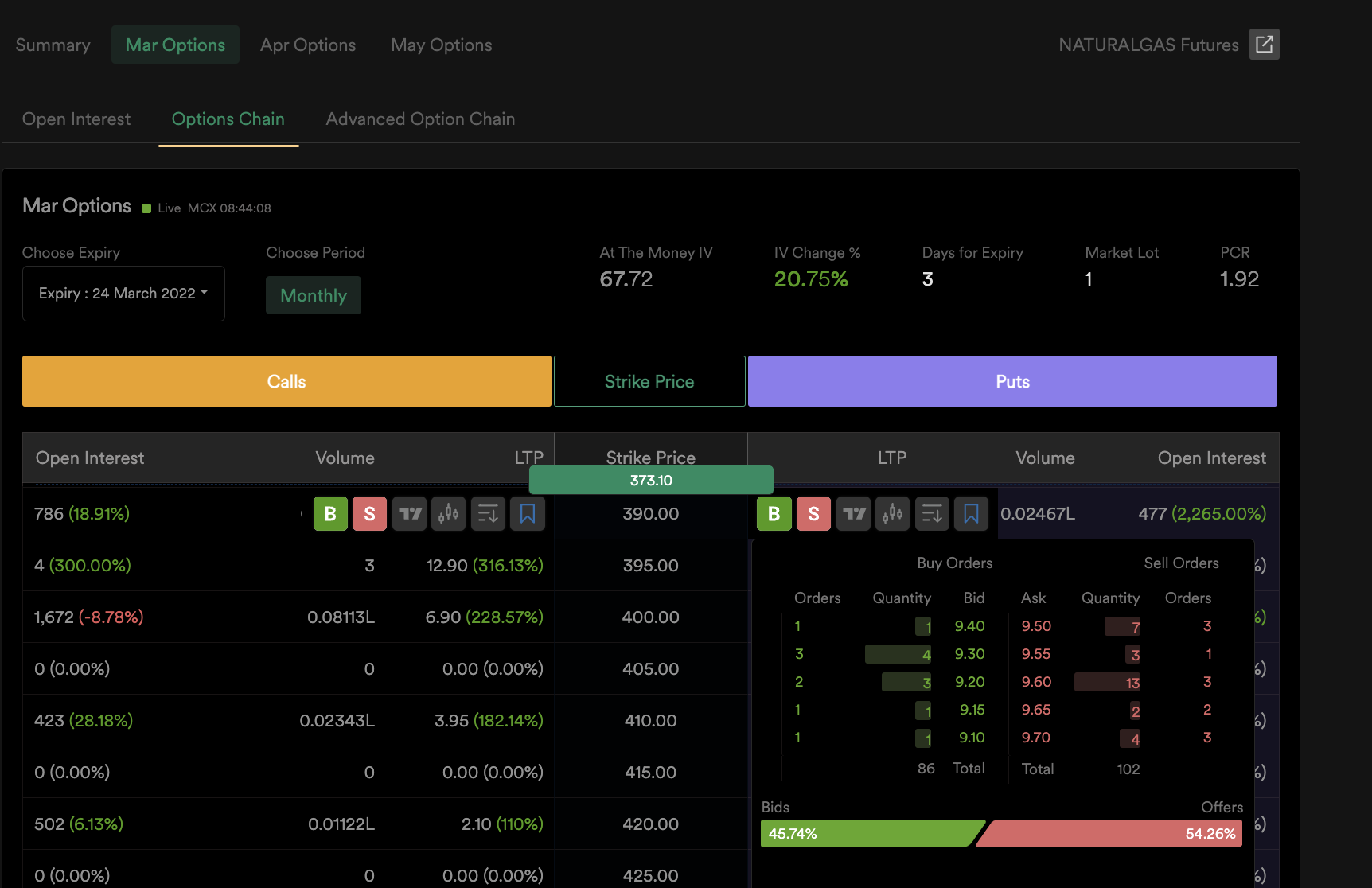Switch to the Apr Options tab
Viewport: 1372px width, 888px height.
[308, 45]
